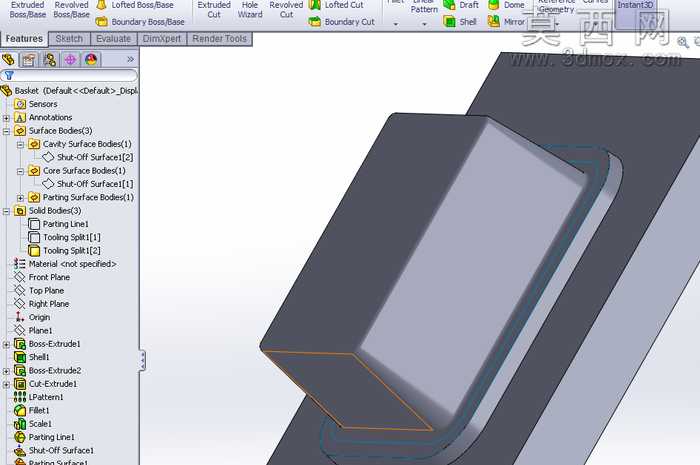
Task: Click the zoom magnifier icon in viewport toolbar
Action: tap(683, 42)
